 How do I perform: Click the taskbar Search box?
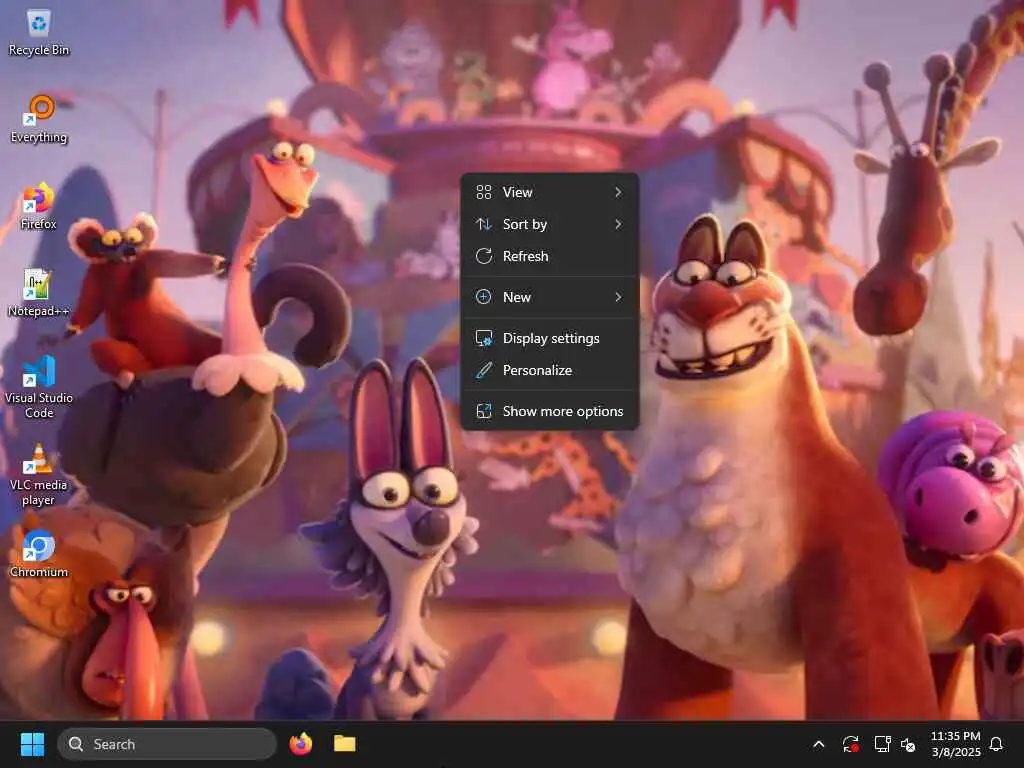pos(167,744)
